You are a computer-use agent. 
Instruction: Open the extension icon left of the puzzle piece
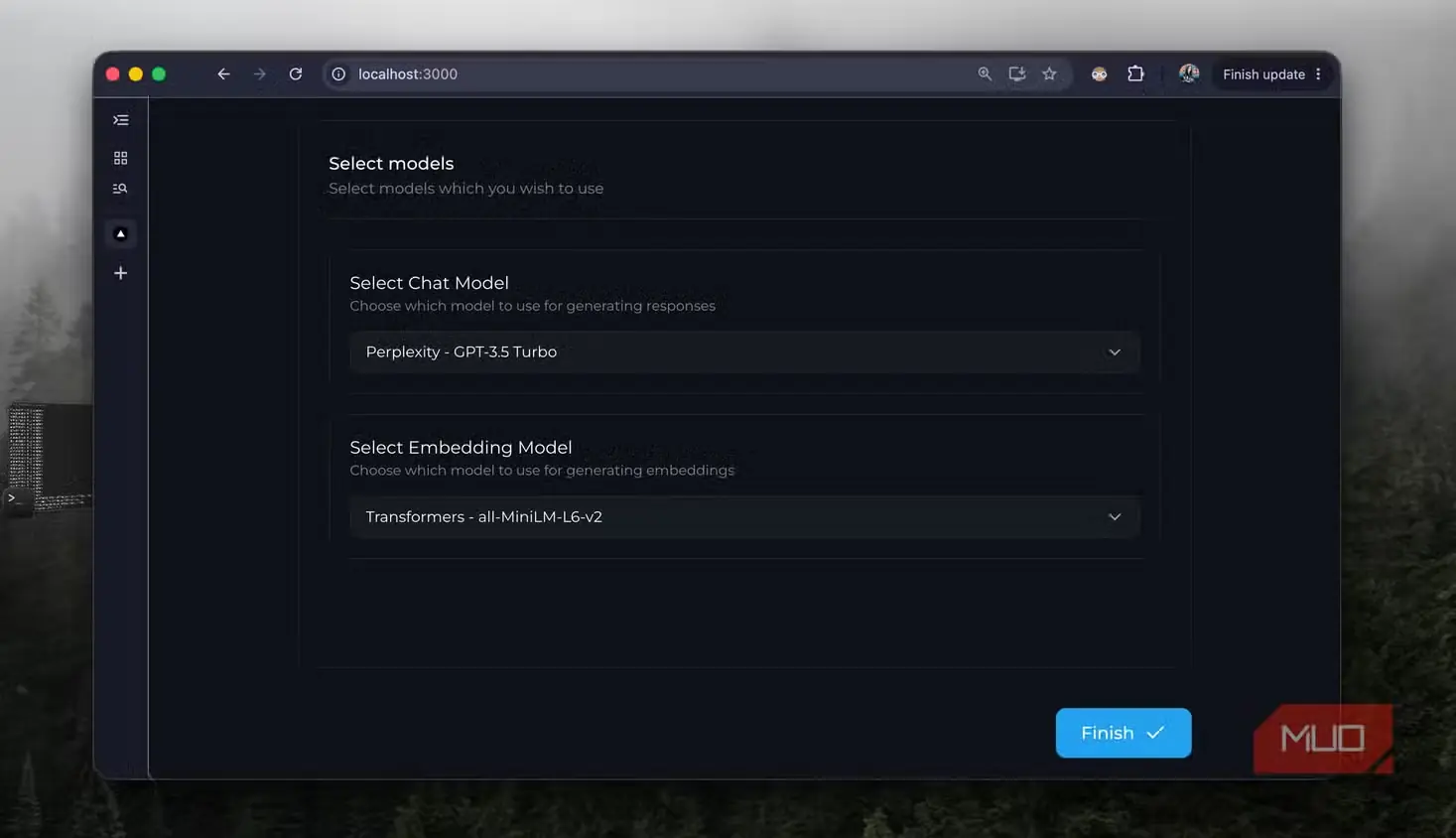coord(1099,74)
